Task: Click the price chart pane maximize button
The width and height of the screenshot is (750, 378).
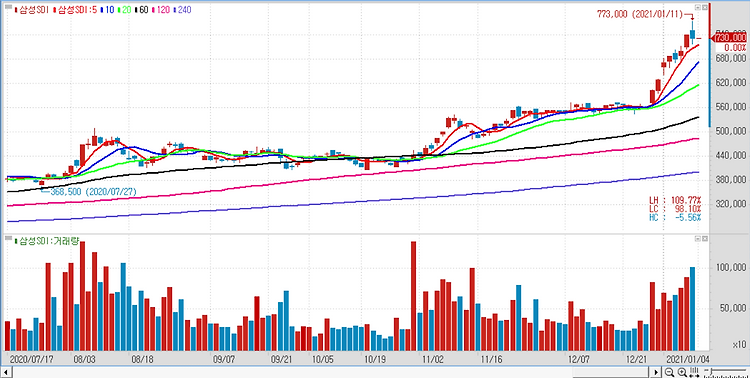Action: pyautogui.click(x=704, y=7)
